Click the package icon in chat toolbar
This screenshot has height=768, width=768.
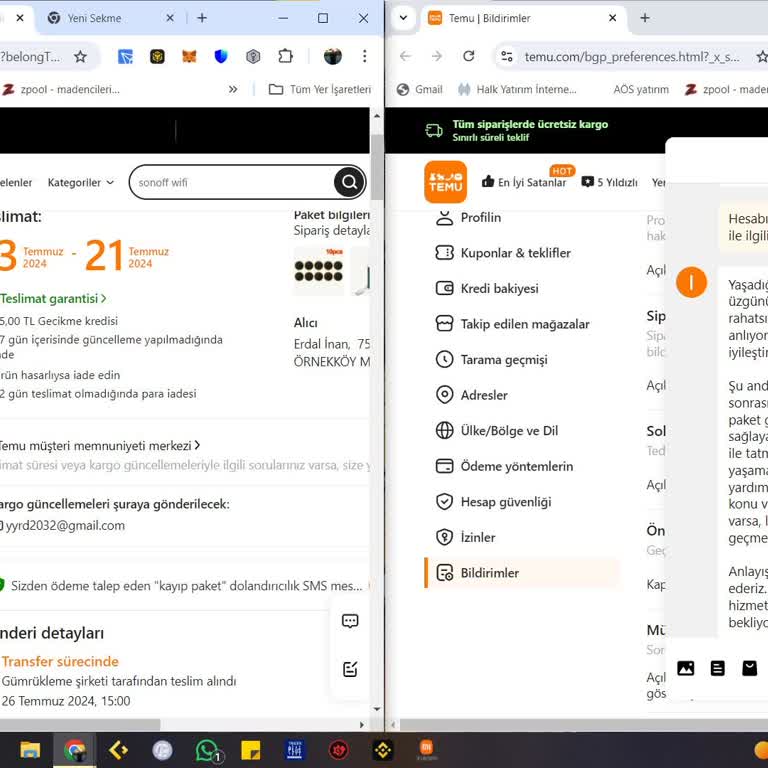(749, 668)
